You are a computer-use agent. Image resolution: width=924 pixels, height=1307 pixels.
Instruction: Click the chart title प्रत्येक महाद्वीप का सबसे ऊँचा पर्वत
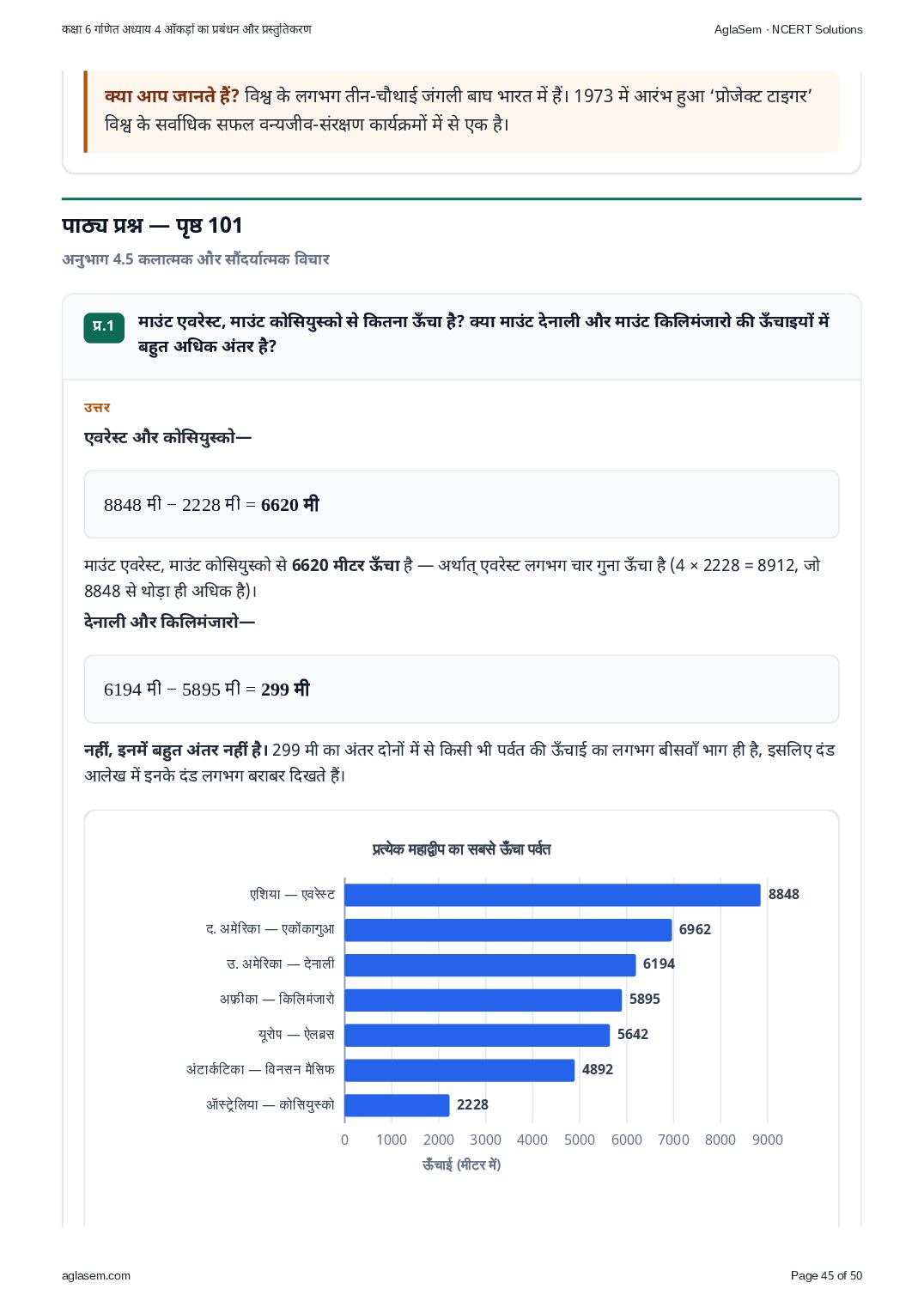461,849
